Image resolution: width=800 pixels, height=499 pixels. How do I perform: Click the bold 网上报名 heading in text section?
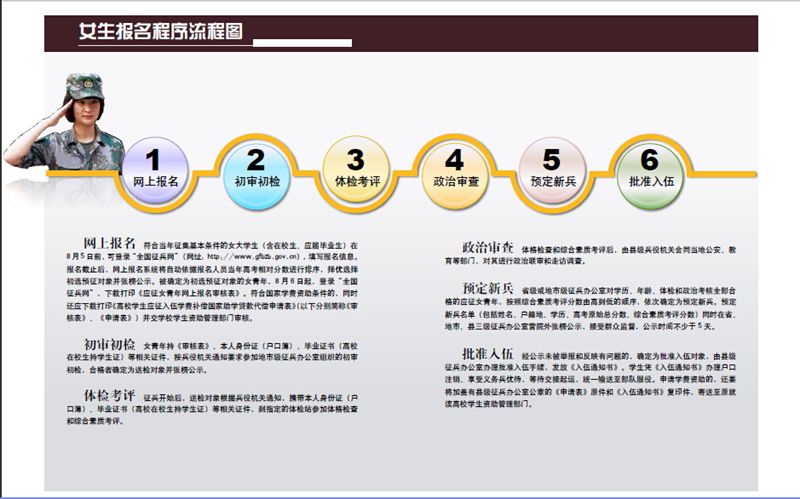click(x=109, y=243)
